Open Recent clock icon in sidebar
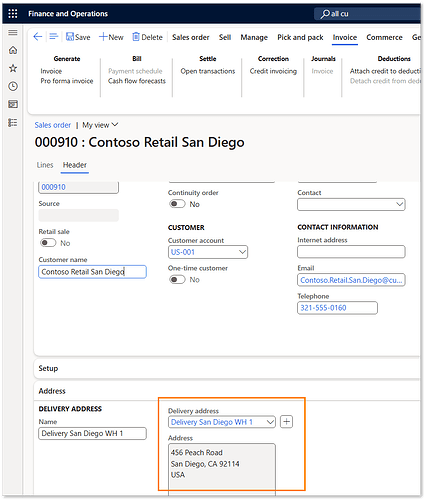Viewport: 424px width, 500px height. (x=13, y=86)
